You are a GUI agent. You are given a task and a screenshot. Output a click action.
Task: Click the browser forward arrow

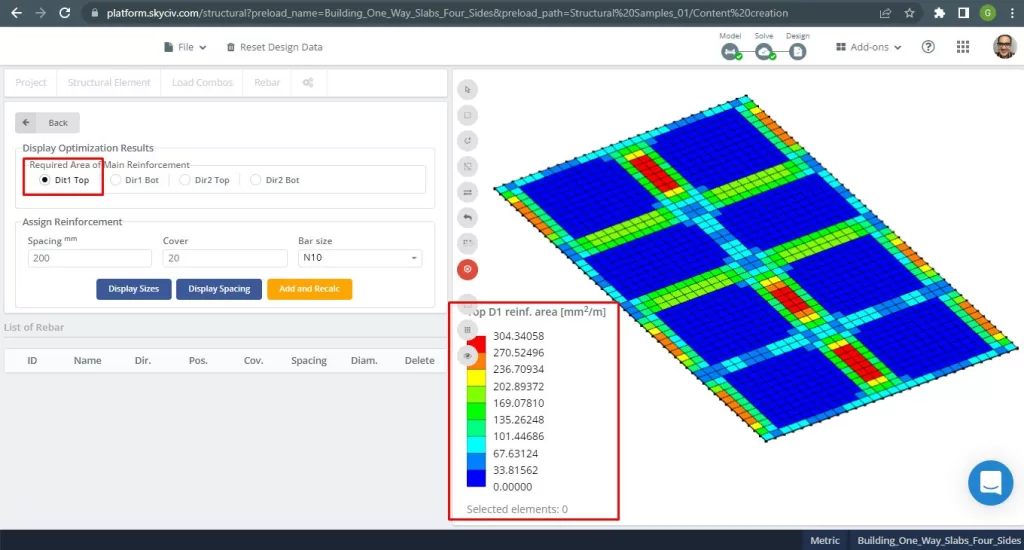(40, 13)
